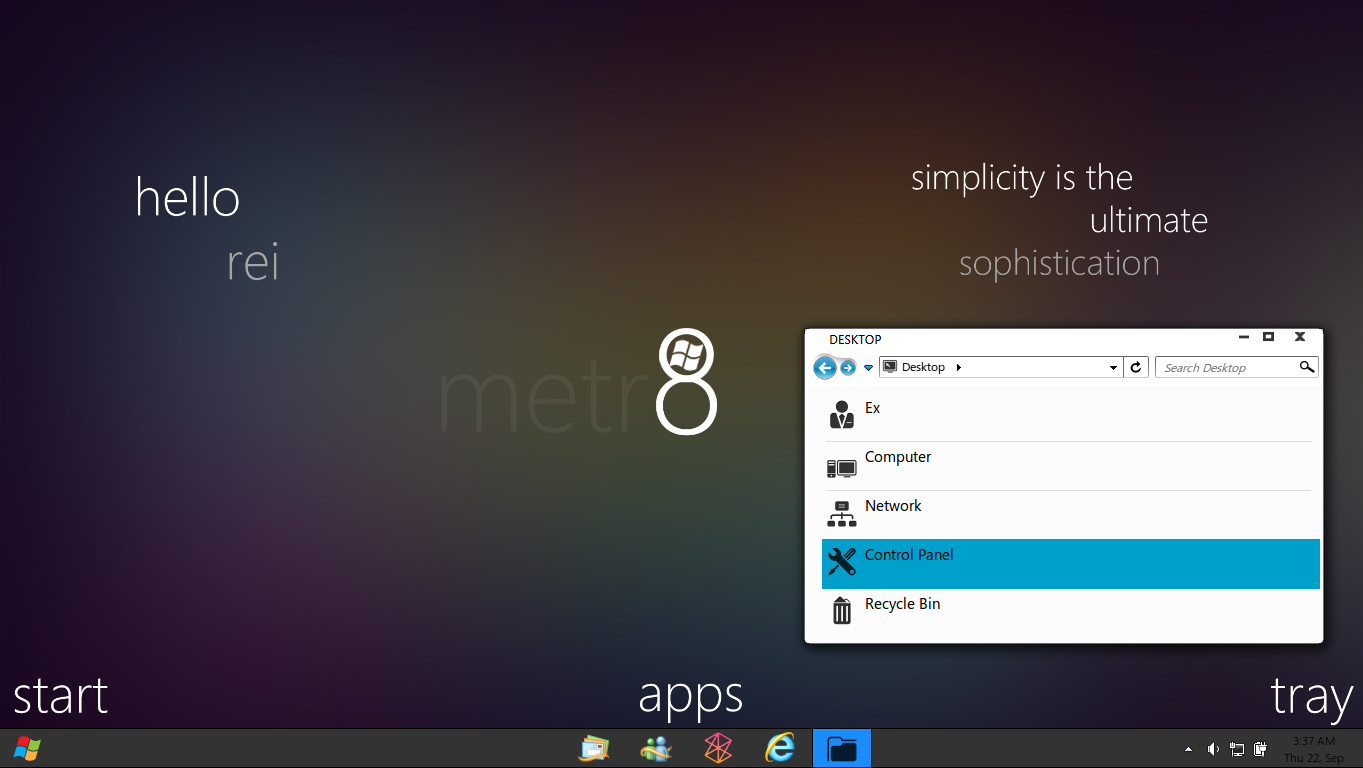The image size is (1363, 768).
Task: Click the magnifying glass search icon
Action: point(1307,367)
